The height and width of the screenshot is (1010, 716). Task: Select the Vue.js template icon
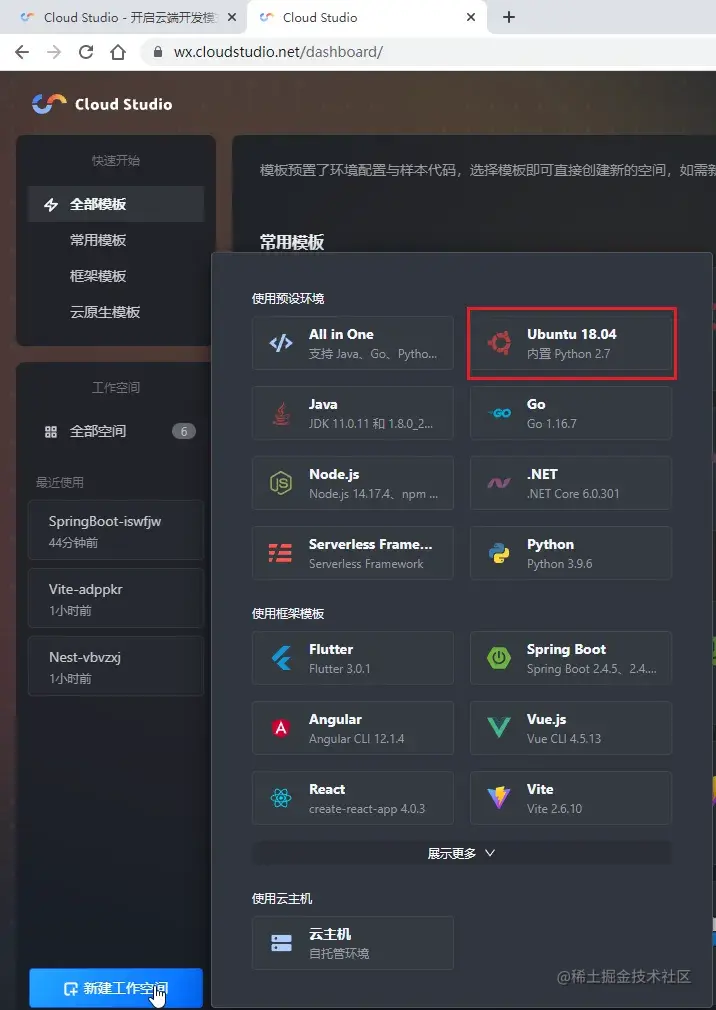pos(499,728)
